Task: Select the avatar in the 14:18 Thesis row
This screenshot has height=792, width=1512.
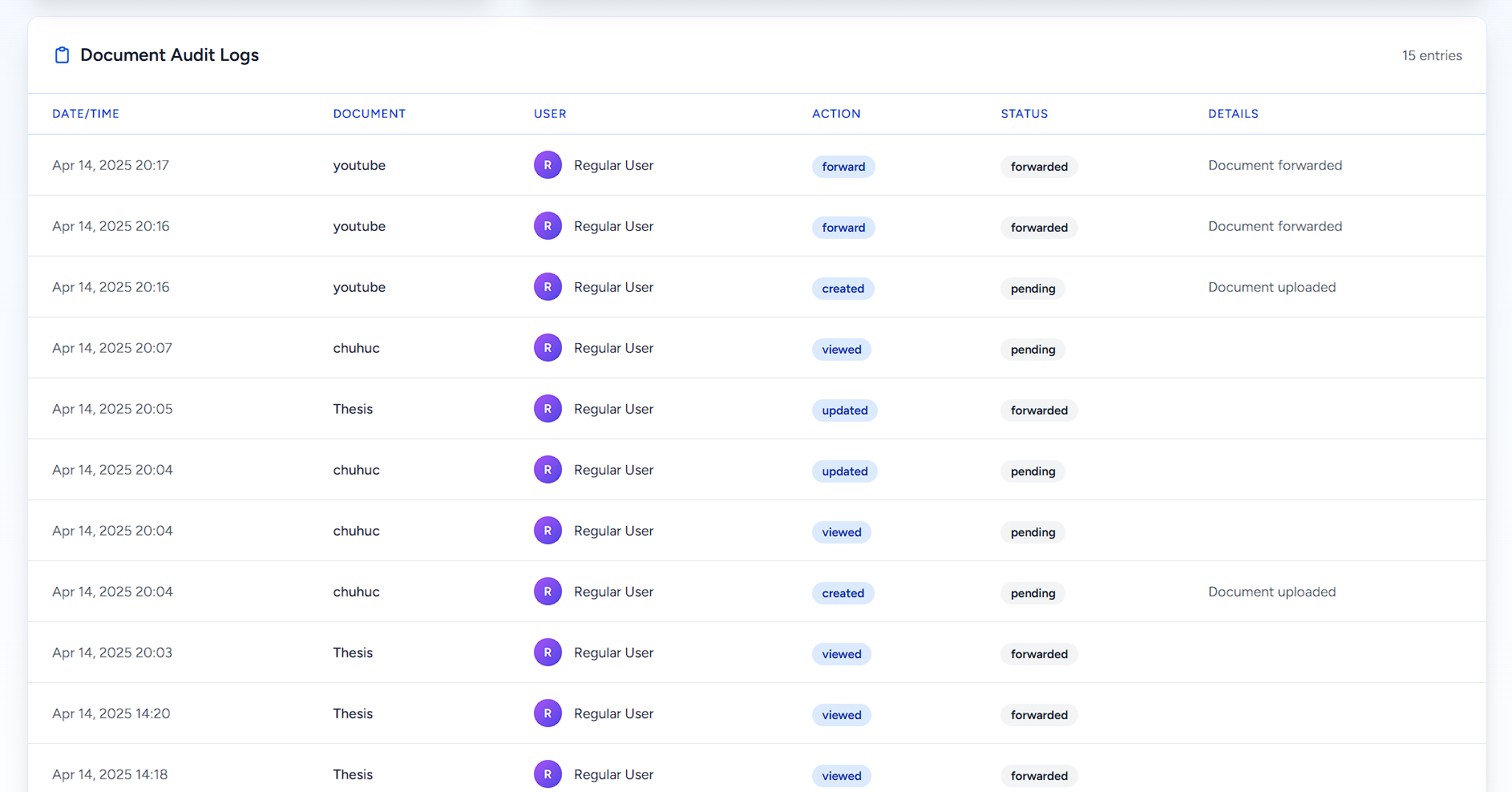Action: click(x=548, y=774)
